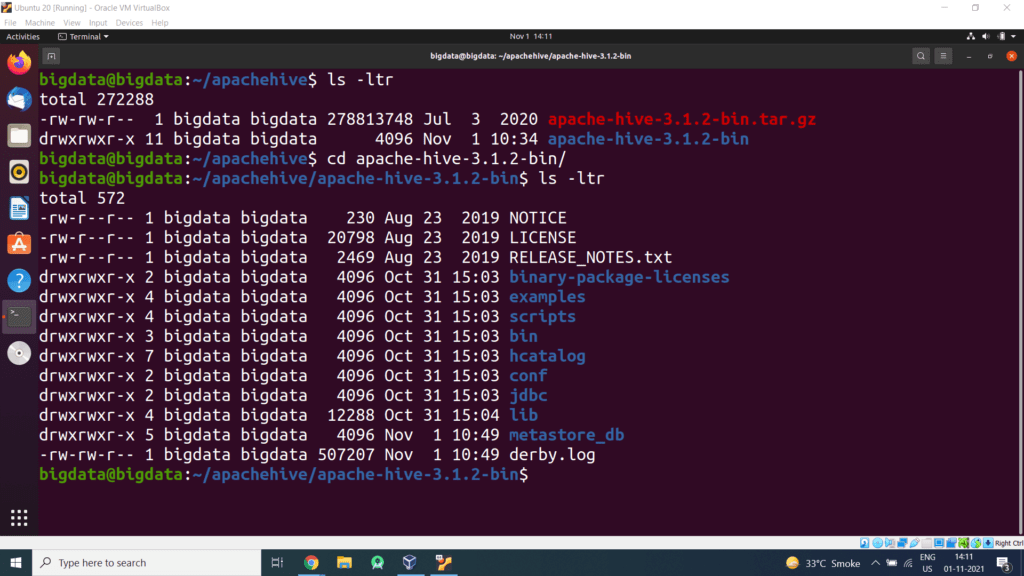
Task: Open the VirtualBox File menu
Action: tap(10, 23)
